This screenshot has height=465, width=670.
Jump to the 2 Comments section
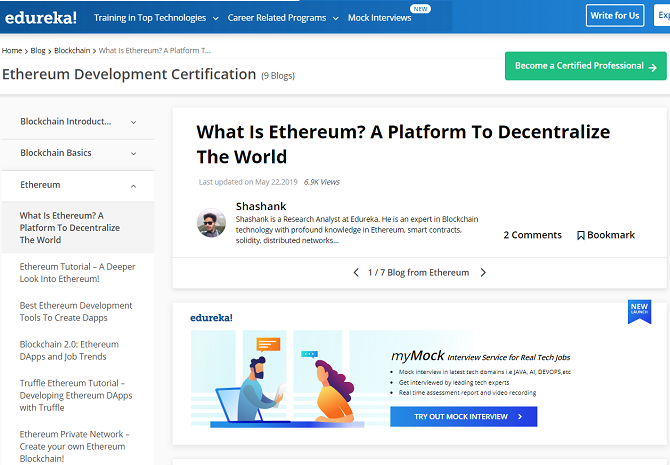click(x=532, y=235)
